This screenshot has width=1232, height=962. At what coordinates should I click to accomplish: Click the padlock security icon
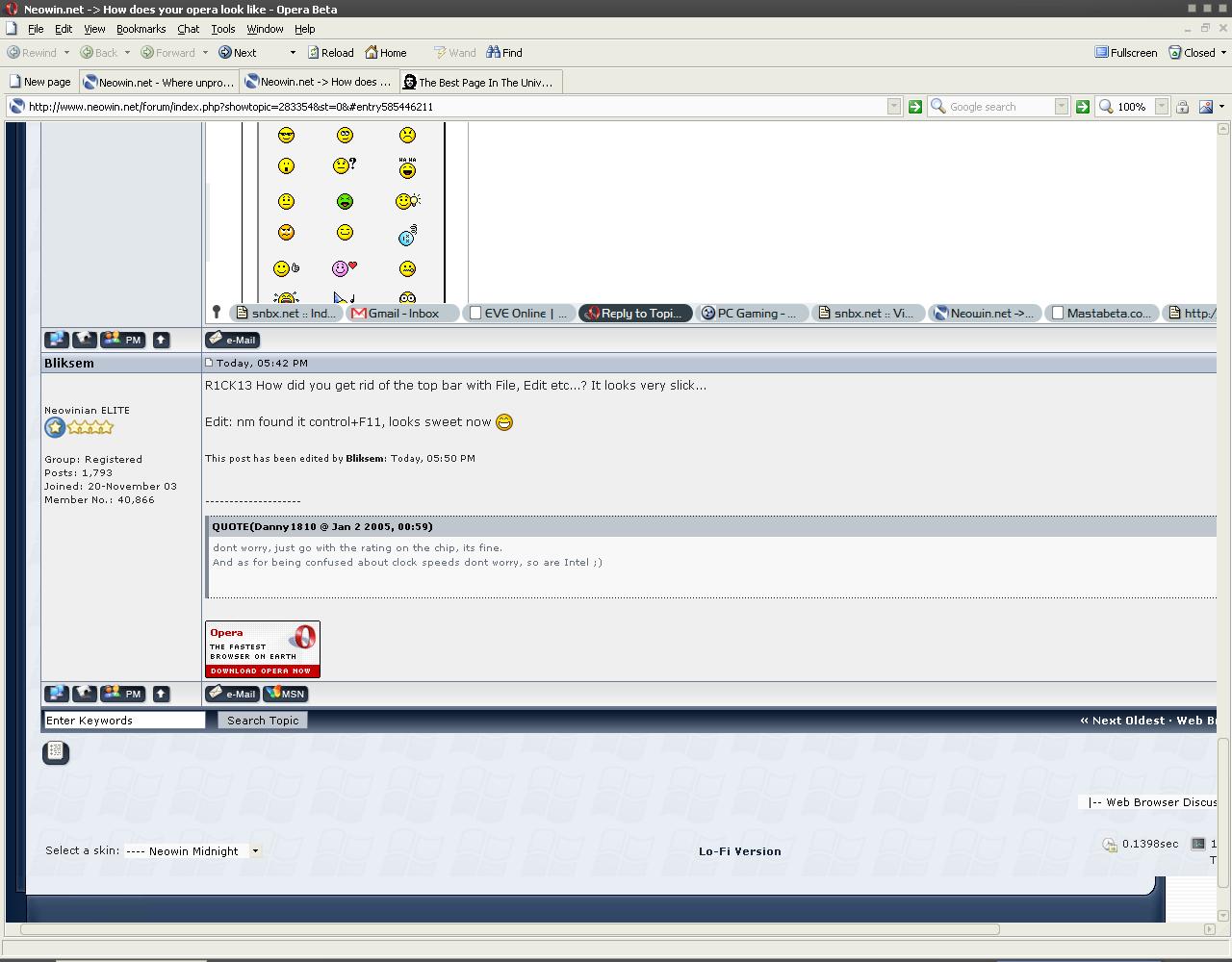coord(1182,107)
